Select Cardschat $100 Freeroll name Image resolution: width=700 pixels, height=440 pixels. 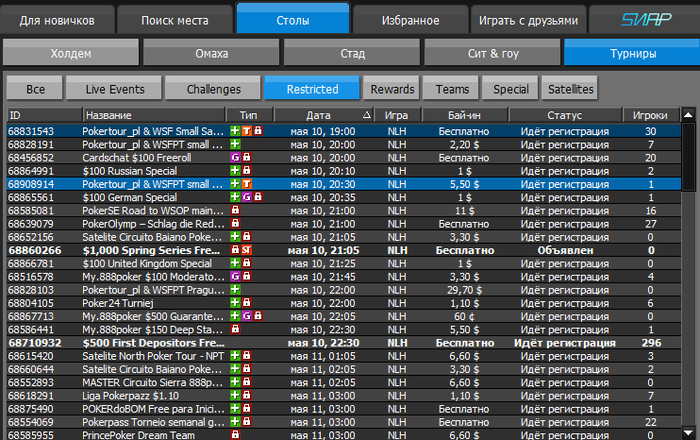[137, 158]
